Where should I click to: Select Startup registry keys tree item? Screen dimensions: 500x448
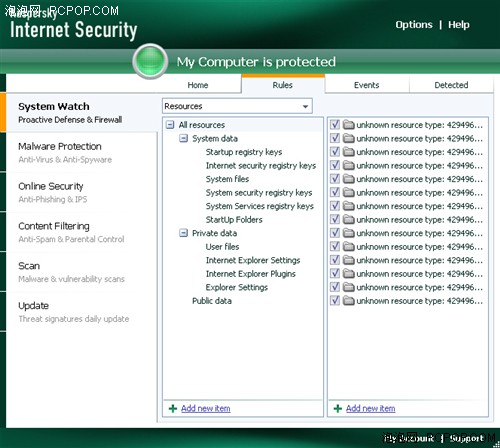point(244,152)
